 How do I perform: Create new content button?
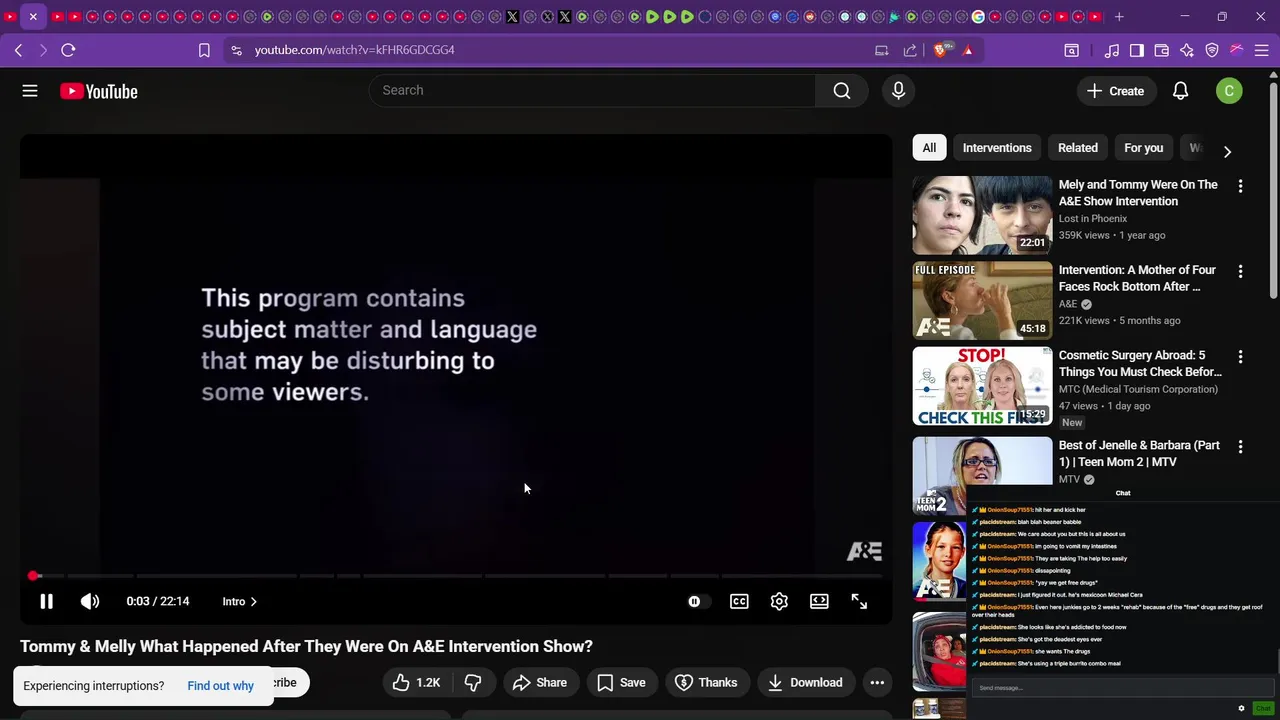(x=1116, y=91)
